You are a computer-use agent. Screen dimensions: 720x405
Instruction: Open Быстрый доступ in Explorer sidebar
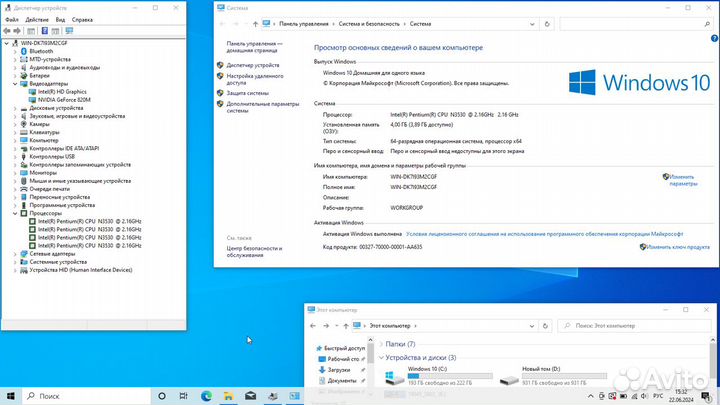[340, 349]
